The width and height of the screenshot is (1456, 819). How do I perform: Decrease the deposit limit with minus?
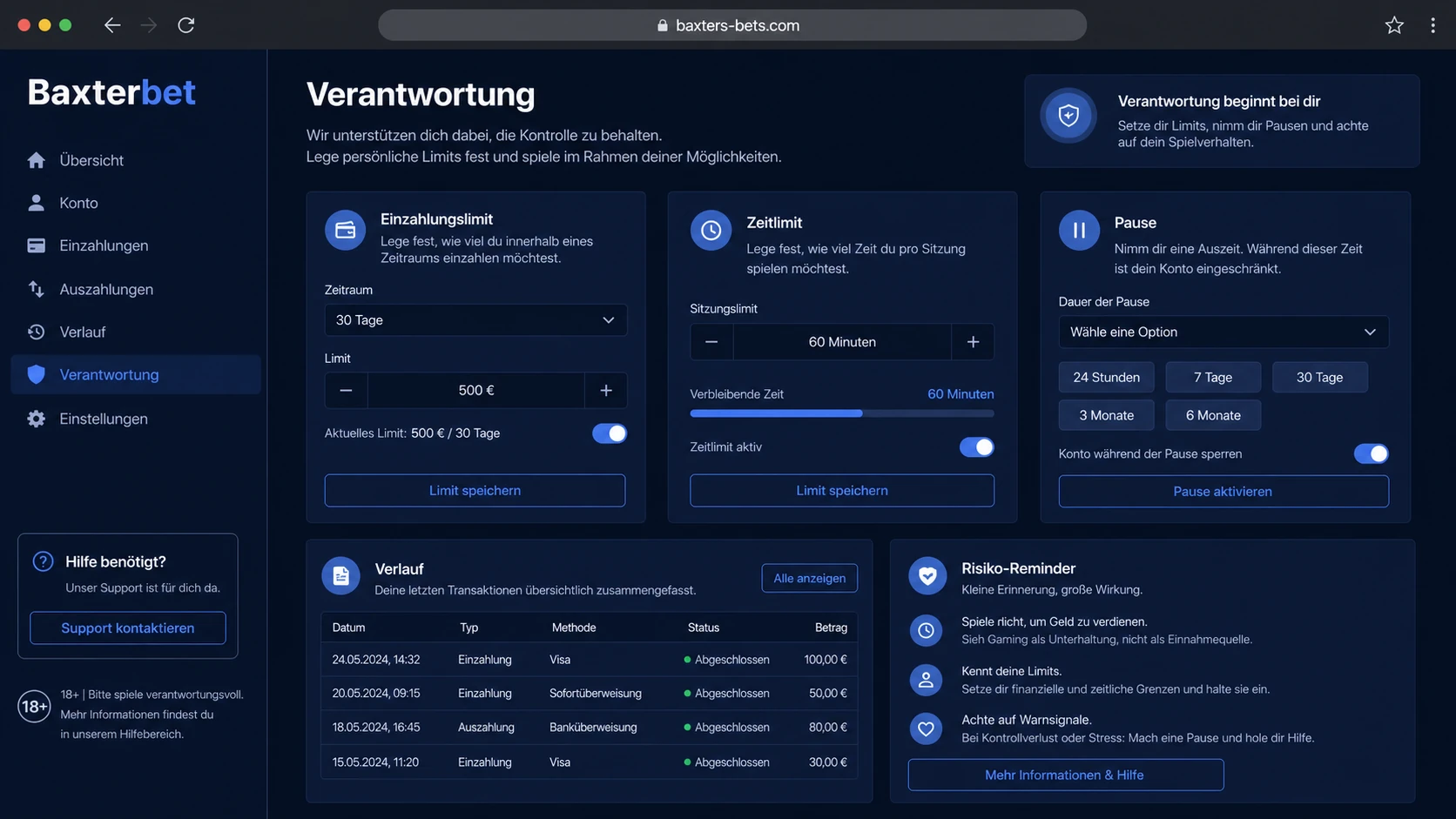346,391
